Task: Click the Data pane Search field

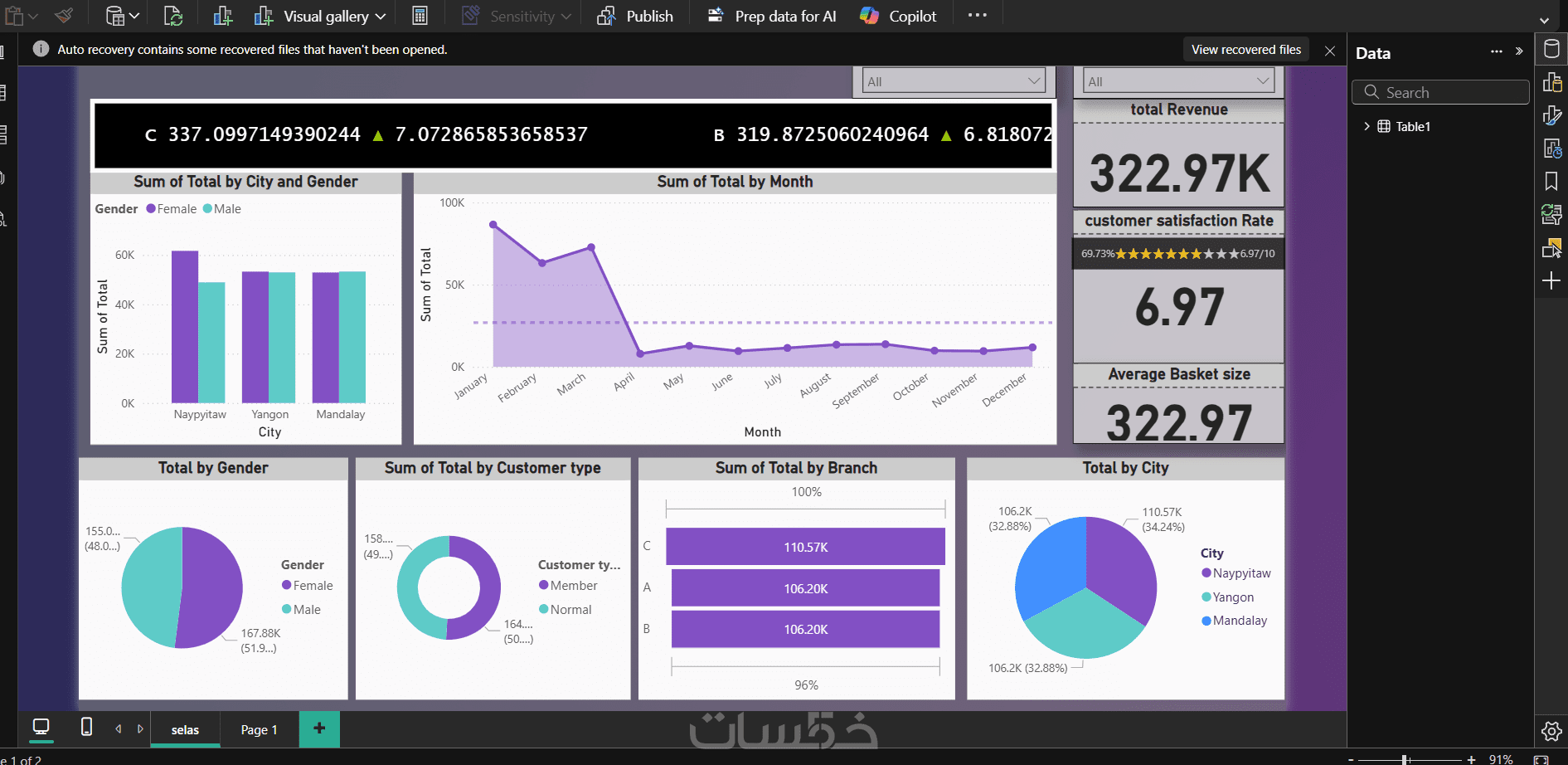Action: pyautogui.click(x=1440, y=92)
